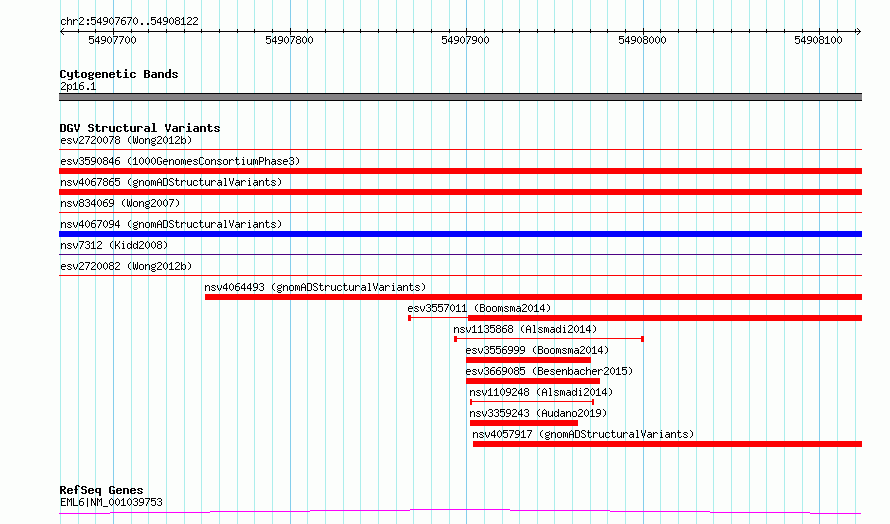
Task: Open variant esv2720082 (Wong2012b)
Action: [x=126, y=266]
